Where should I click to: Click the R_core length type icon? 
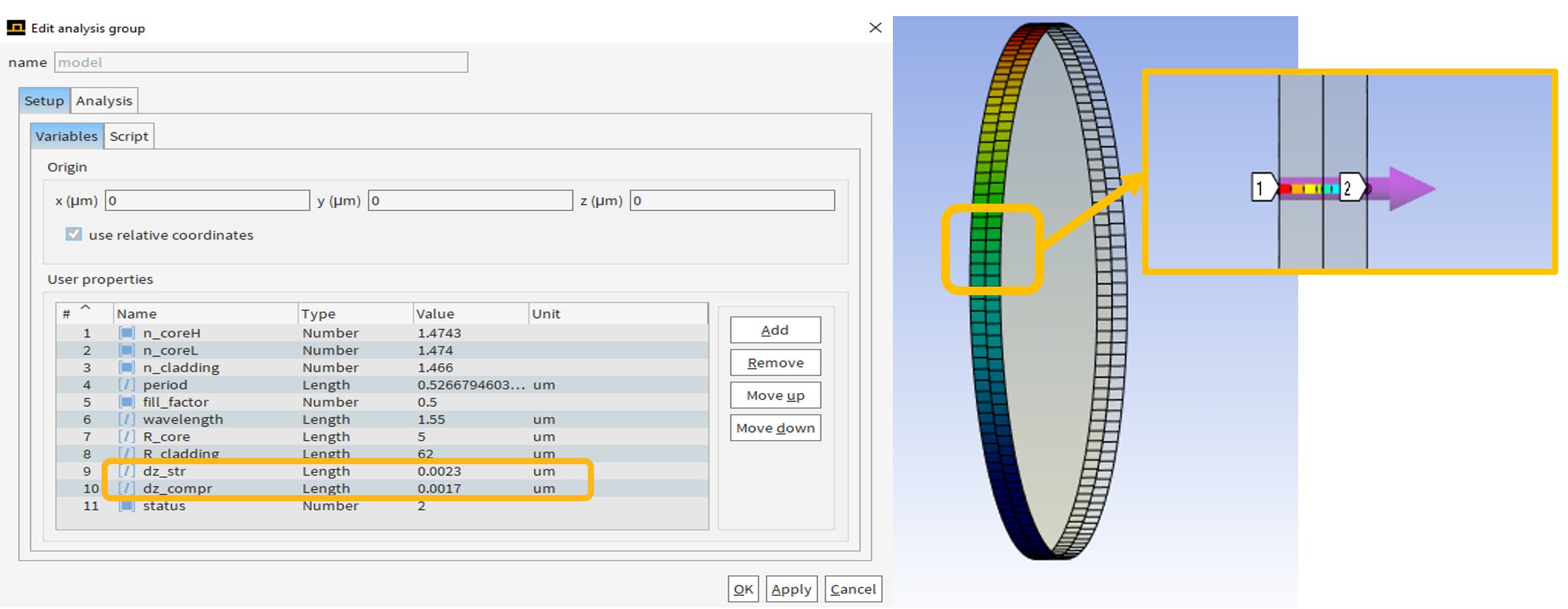[127, 437]
